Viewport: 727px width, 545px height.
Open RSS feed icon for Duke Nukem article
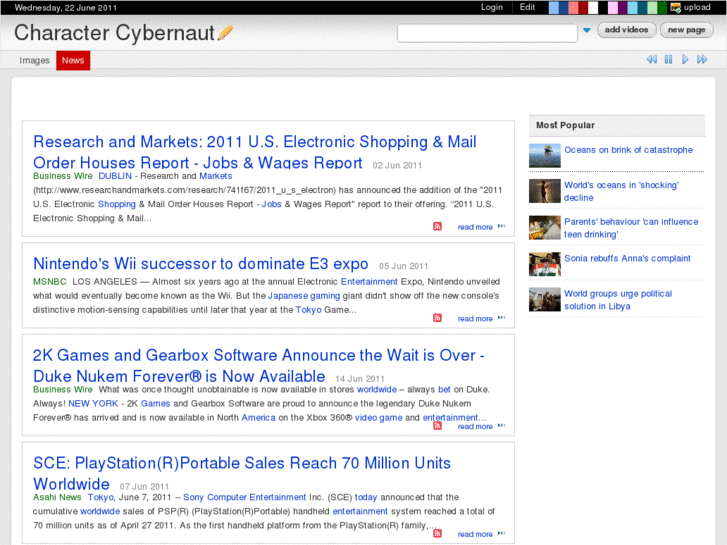point(437,425)
